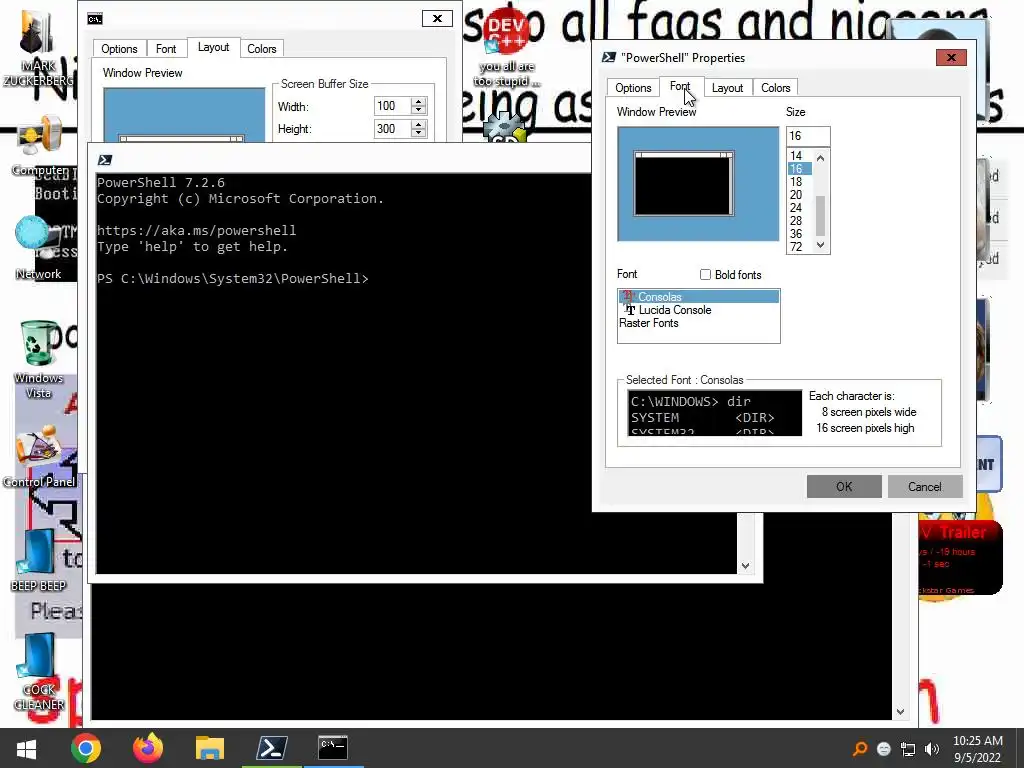Select the Font tab in the background properties window

(x=166, y=48)
